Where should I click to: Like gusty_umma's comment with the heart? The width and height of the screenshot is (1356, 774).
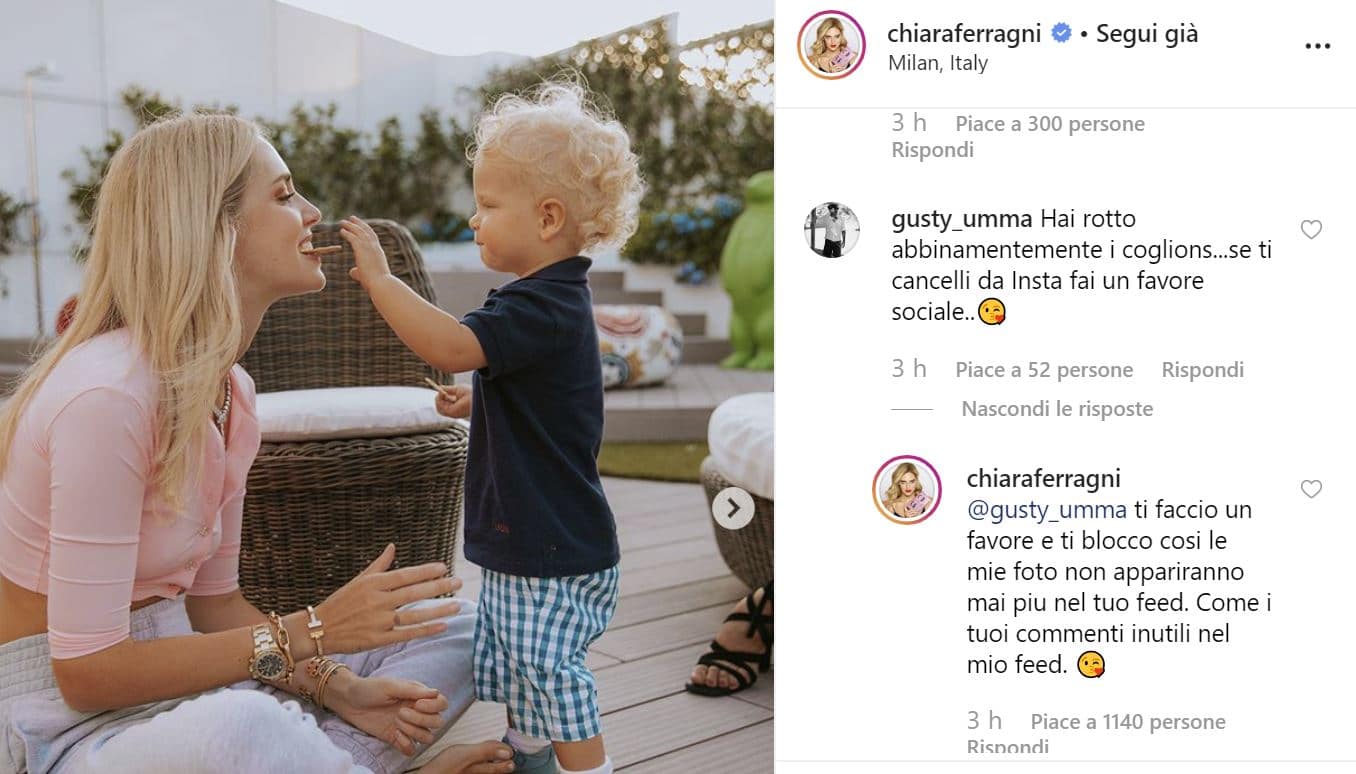click(x=1311, y=230)
